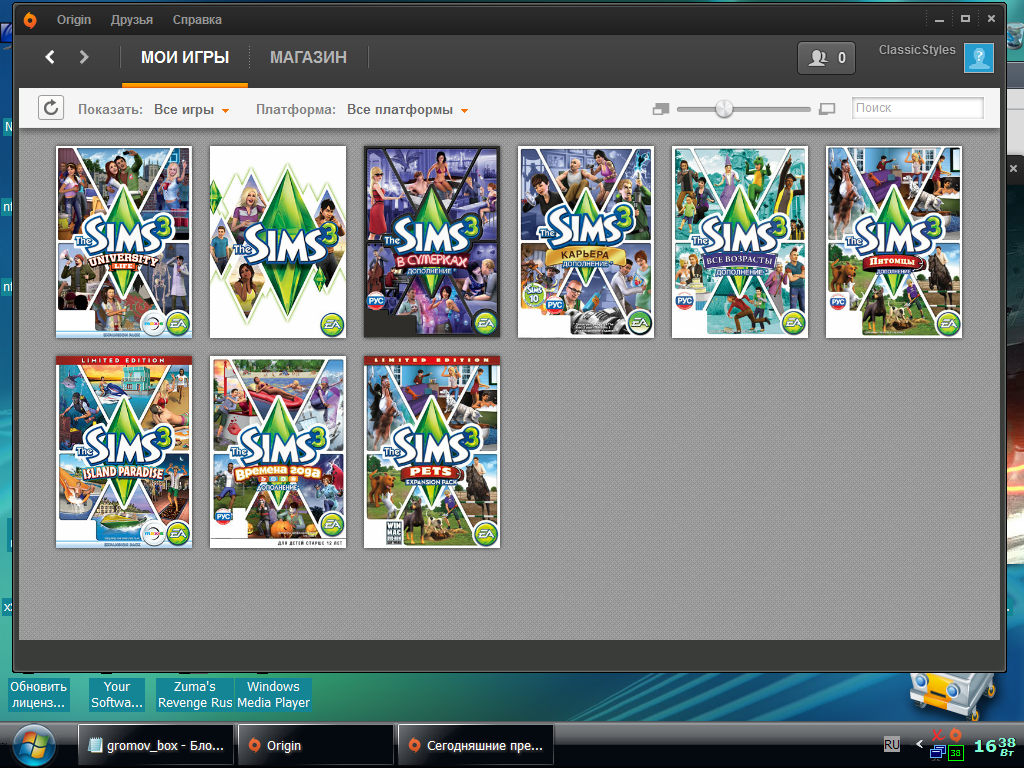Click the thumbnail size slider handle
Screen dimensions: 1024x768
(724, 109)
